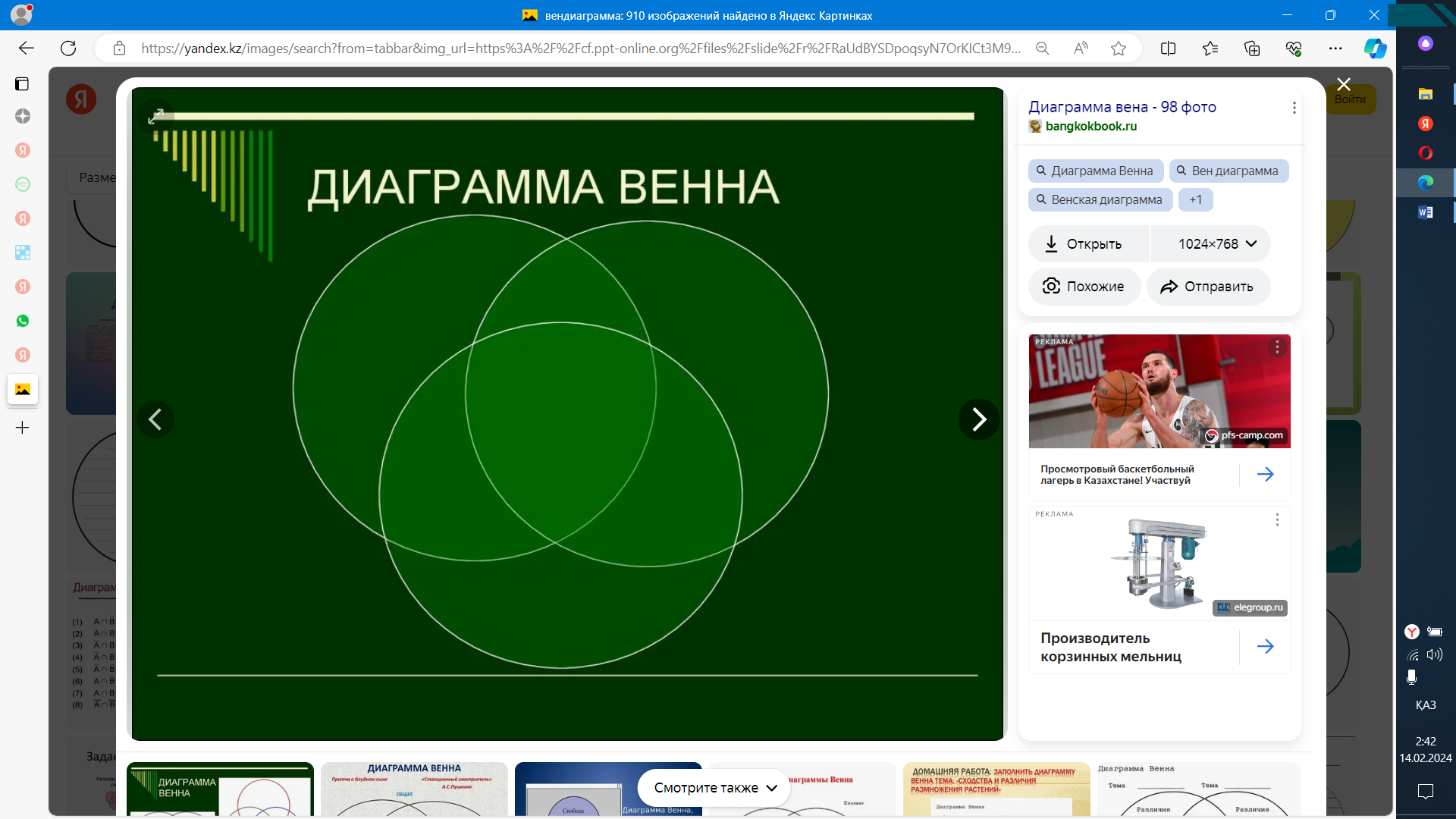Screen dimensions: 1456x819
Task: Click the next image arrow
Action: (x=978, y=419)
